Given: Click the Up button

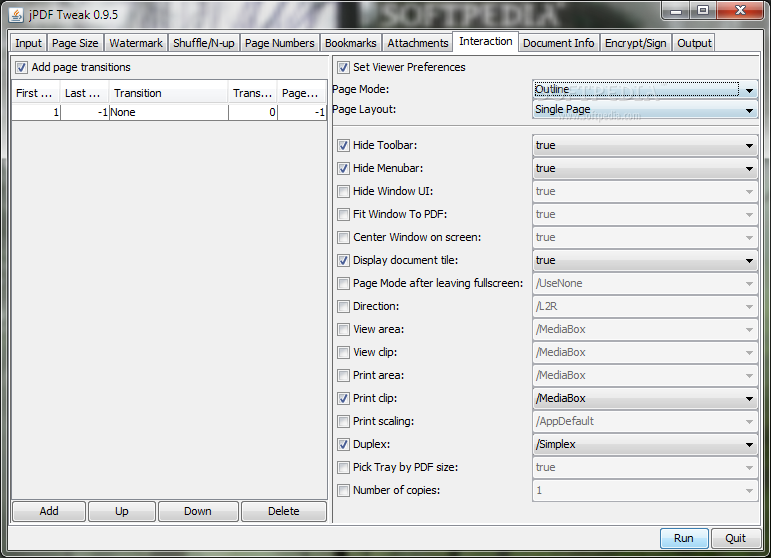Looking at the screenshot, I should coord(122,511).
